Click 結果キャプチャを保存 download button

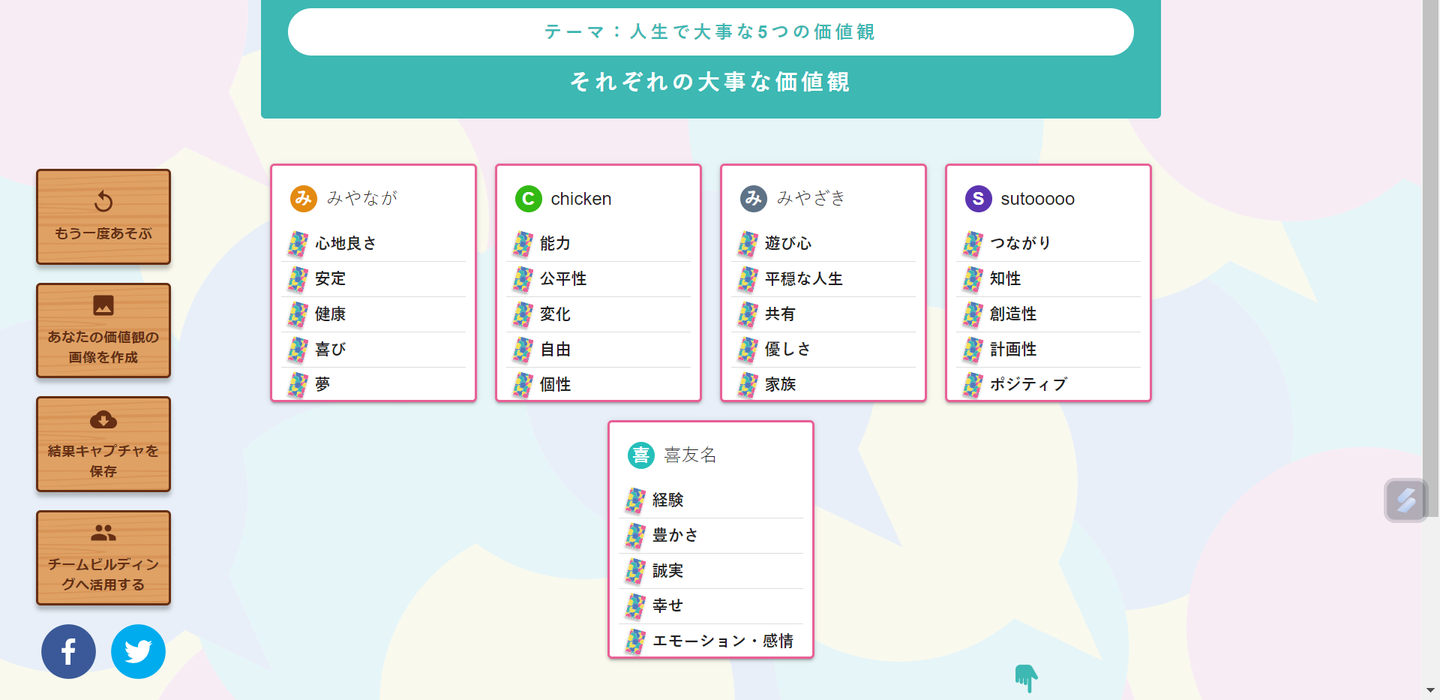pos(103,445)
